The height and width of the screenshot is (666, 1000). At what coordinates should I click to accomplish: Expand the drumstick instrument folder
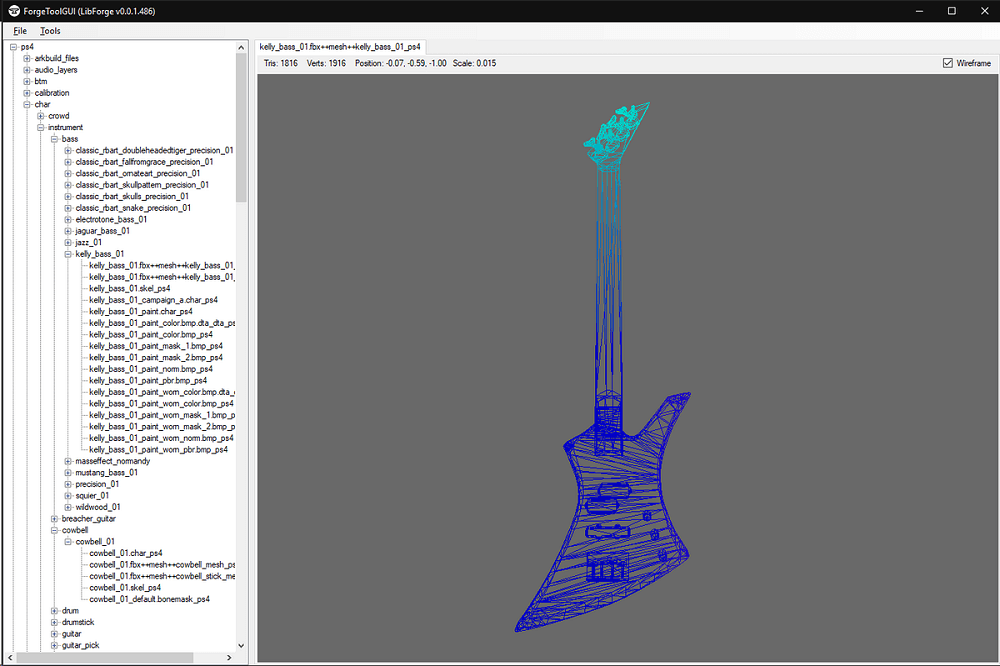(54, 622)
